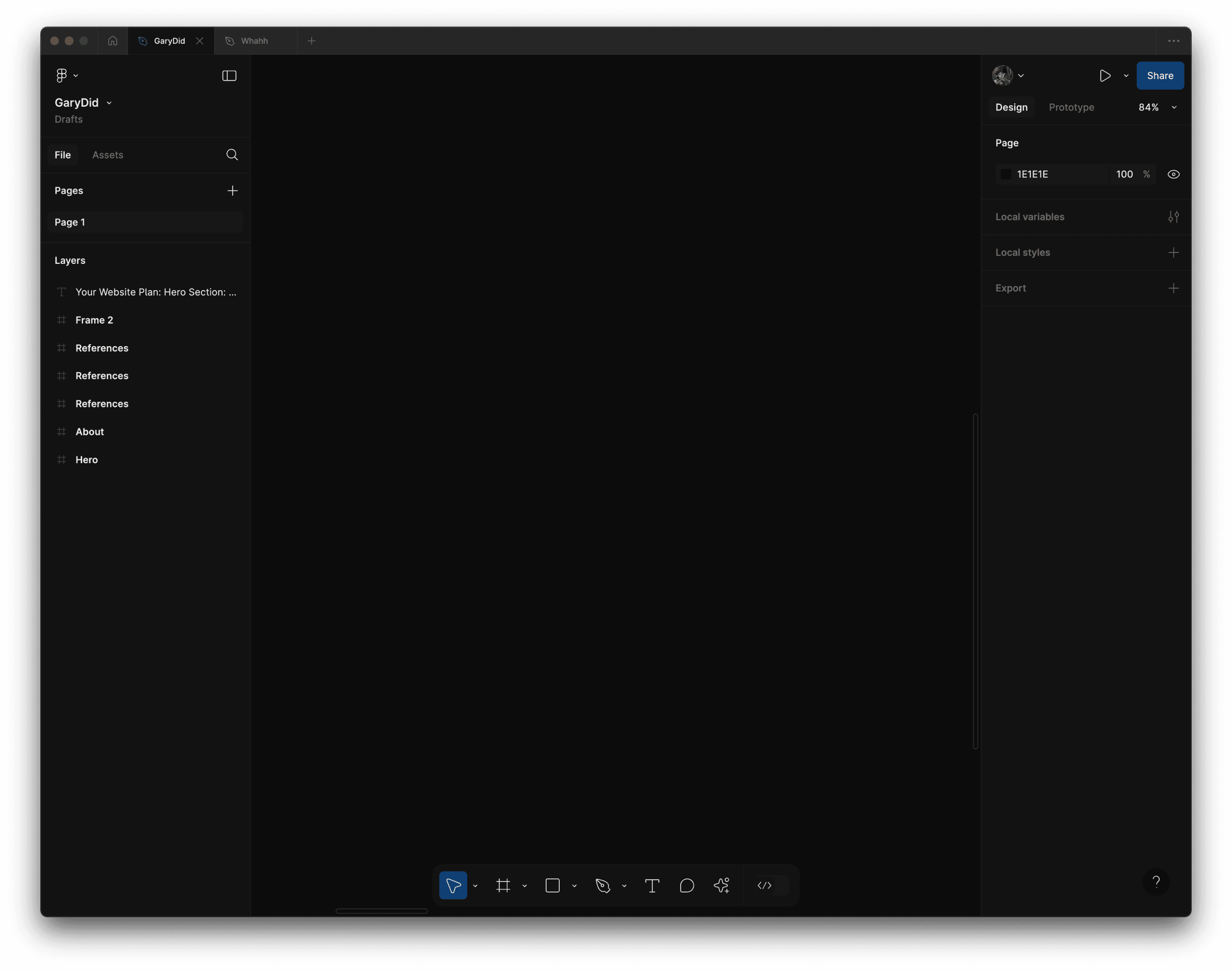
Task: Select the Pen tool
Action: 603,885
